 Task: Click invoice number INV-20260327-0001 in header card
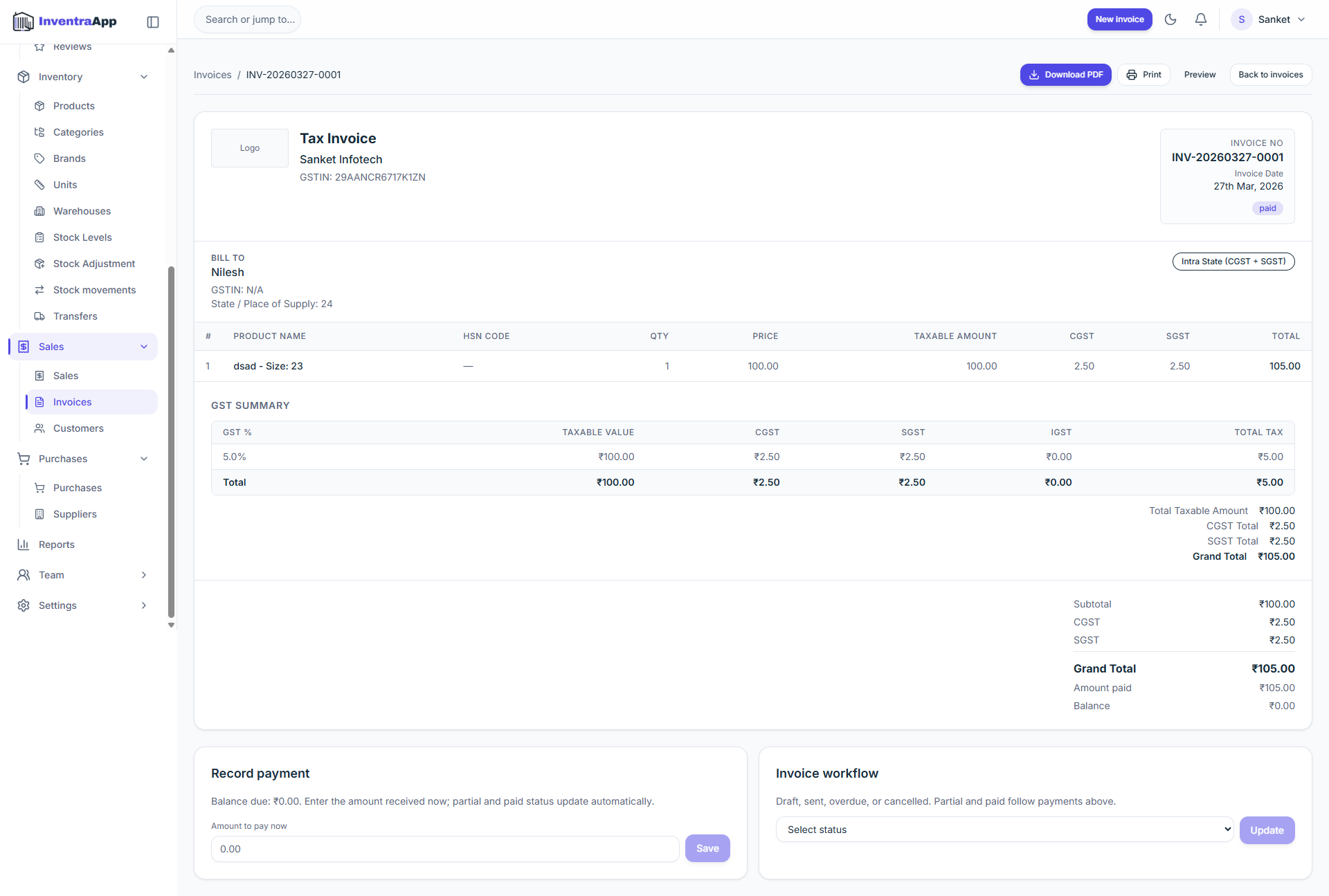[1227, 158]
